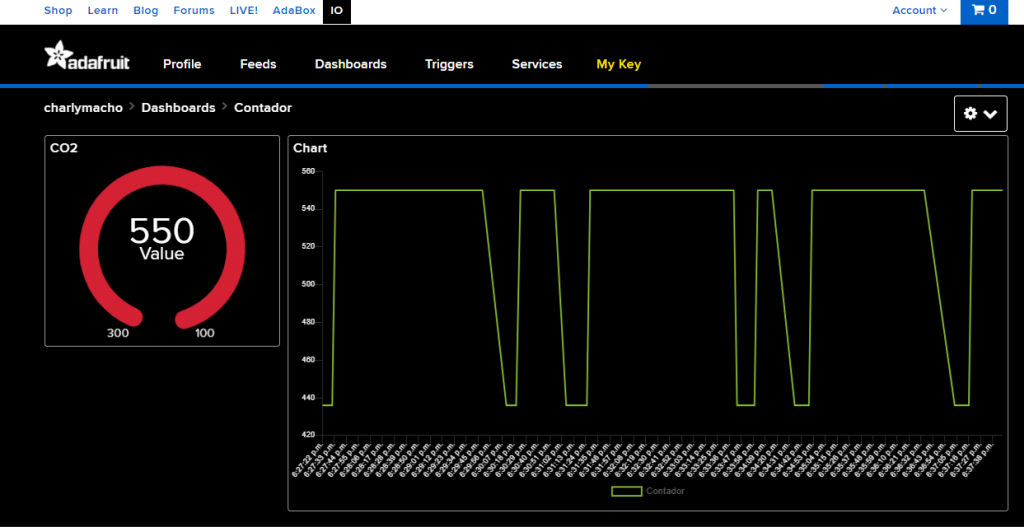The width and height of the screenshot is (1024, 527).
Task: Visit the Forums link
Action: [193, 11]
